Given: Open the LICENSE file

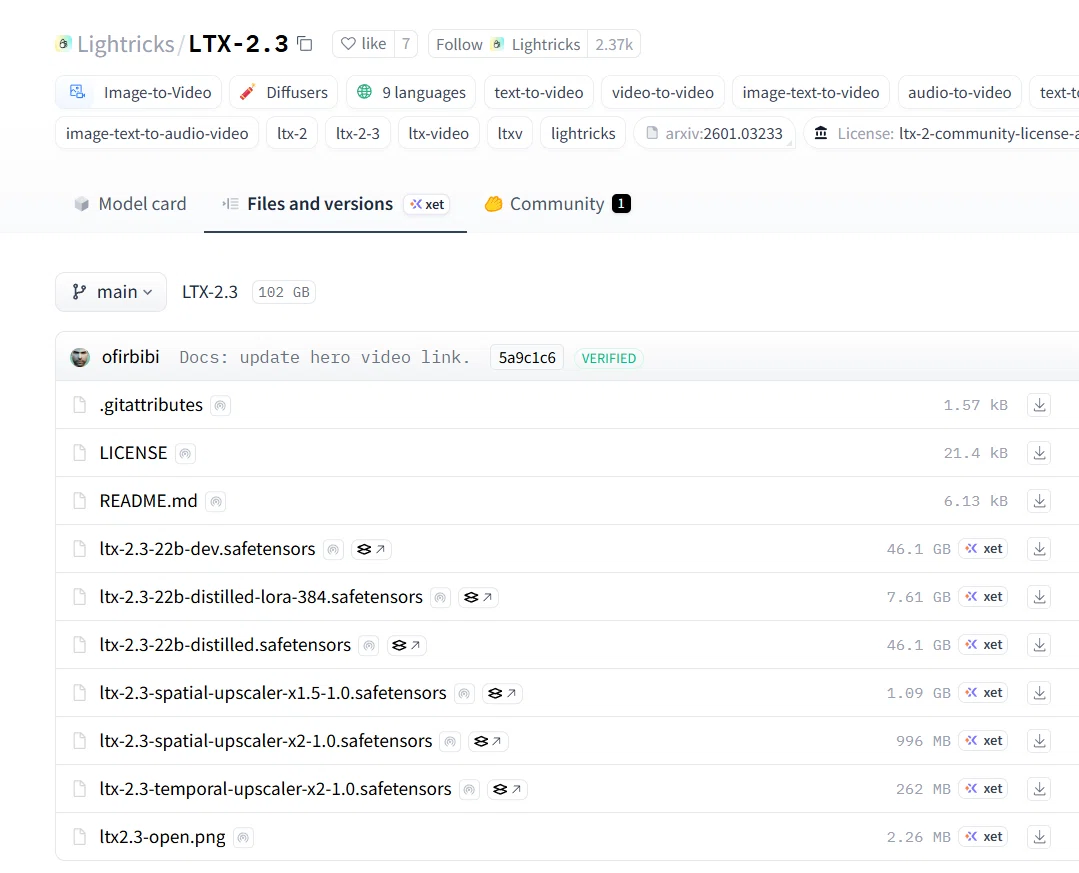Looking at the screenshot, I should pyautogui.click(x=133, y=453).
